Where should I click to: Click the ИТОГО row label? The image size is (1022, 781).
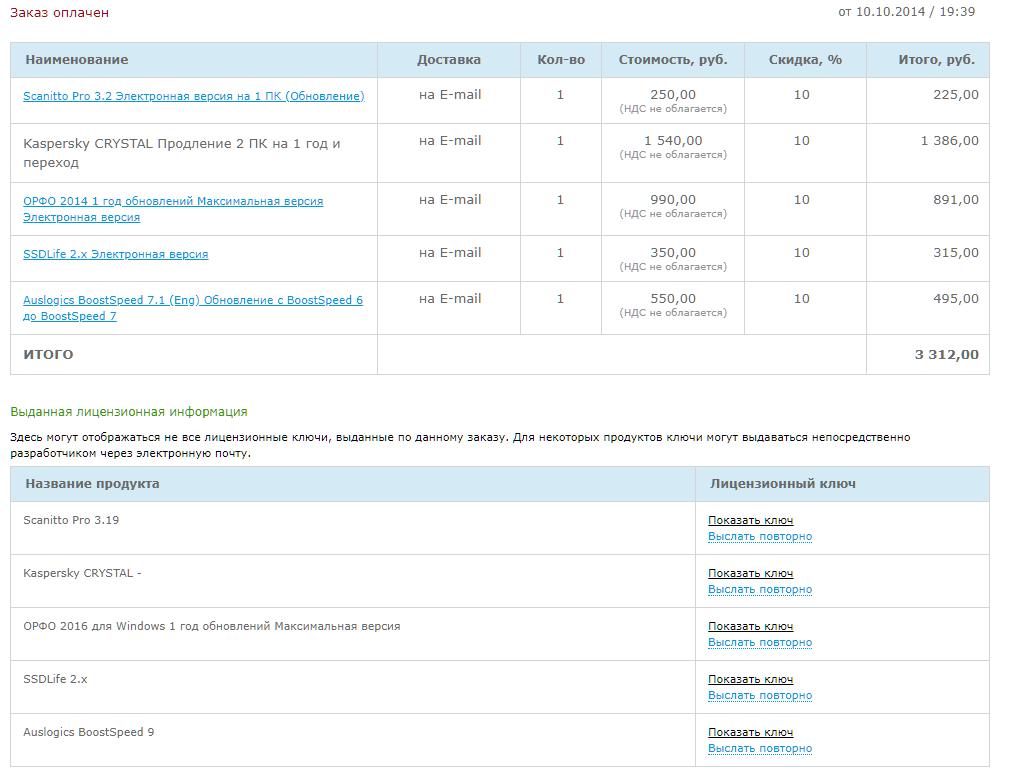(48, 354)
